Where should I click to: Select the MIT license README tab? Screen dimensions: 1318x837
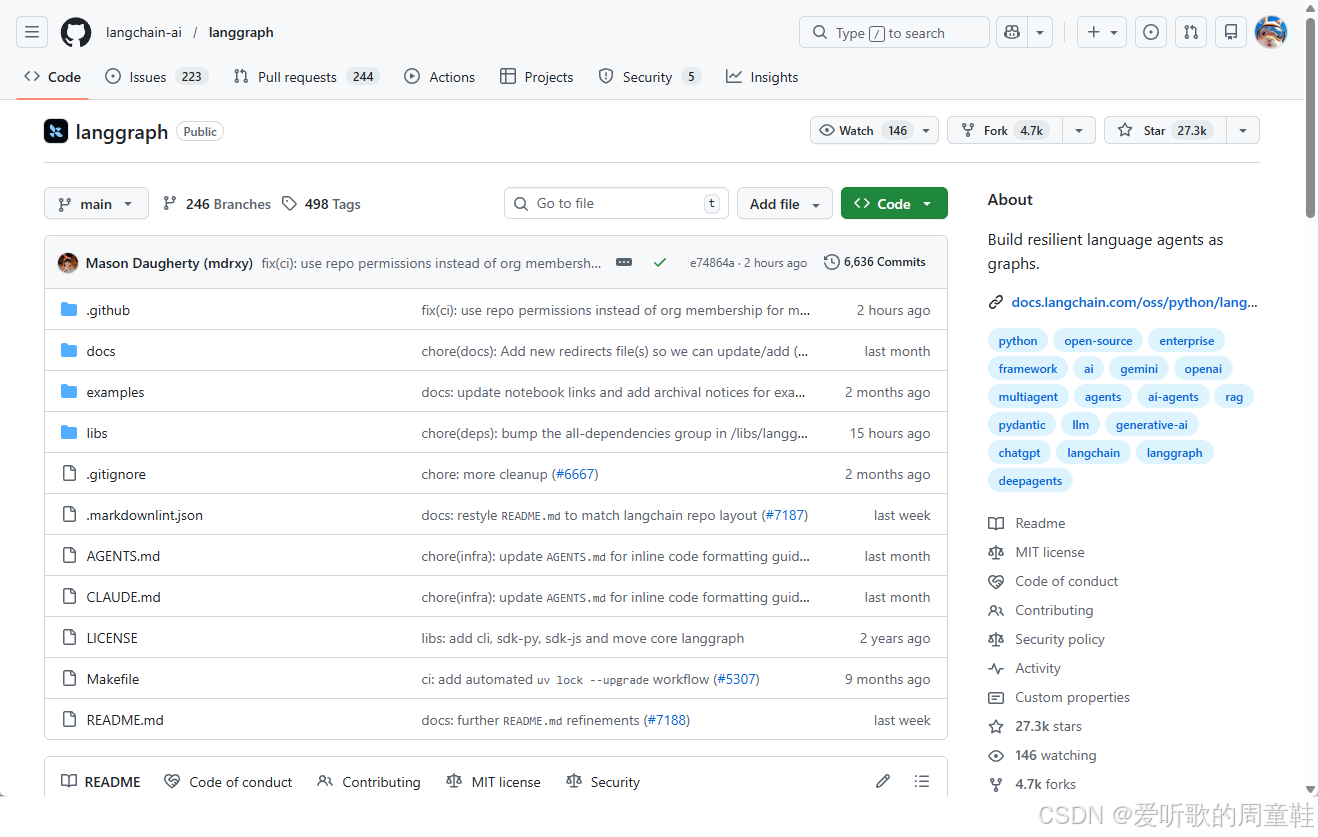493,782
